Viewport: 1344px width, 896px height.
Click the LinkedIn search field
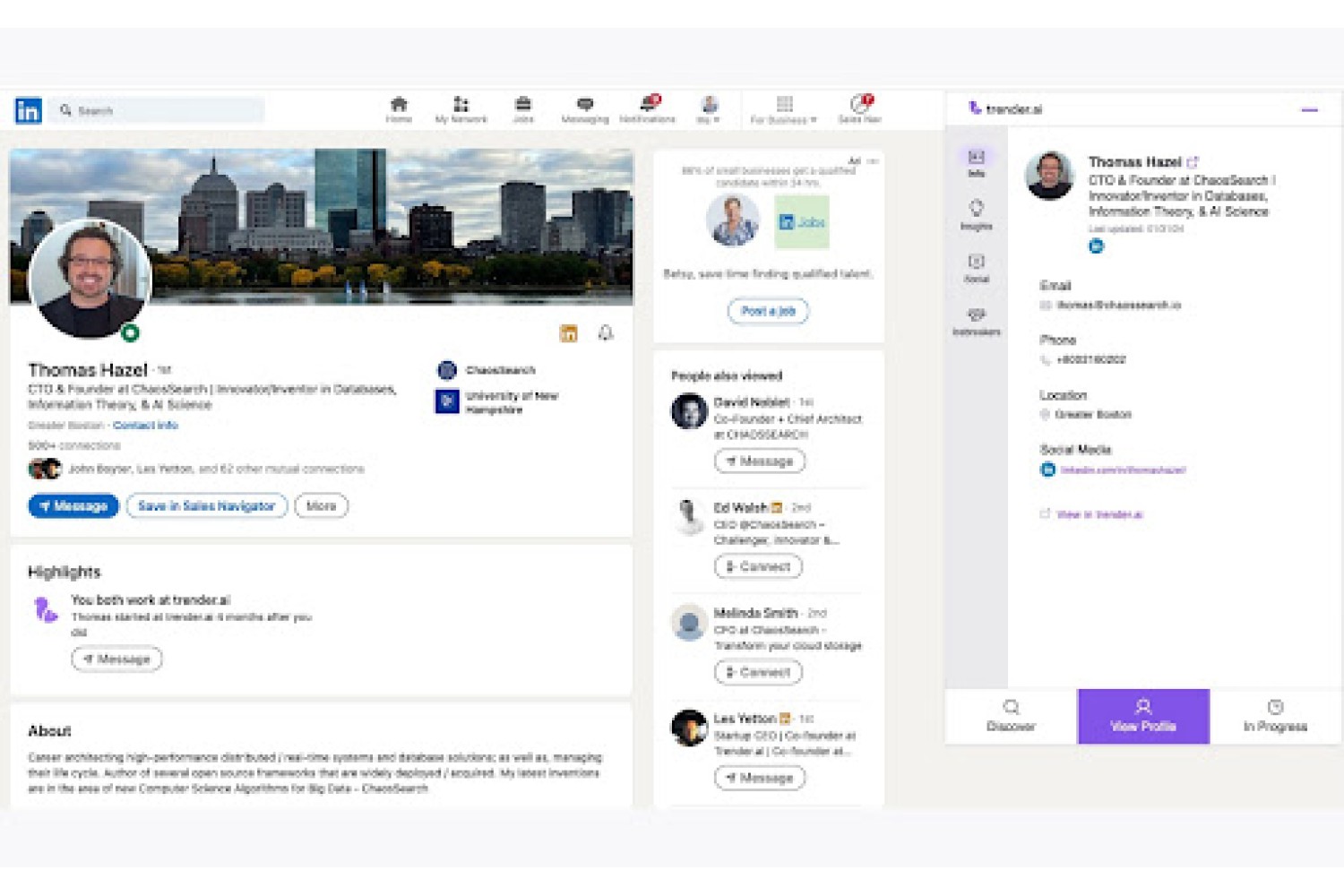click(x=158, y=110)
